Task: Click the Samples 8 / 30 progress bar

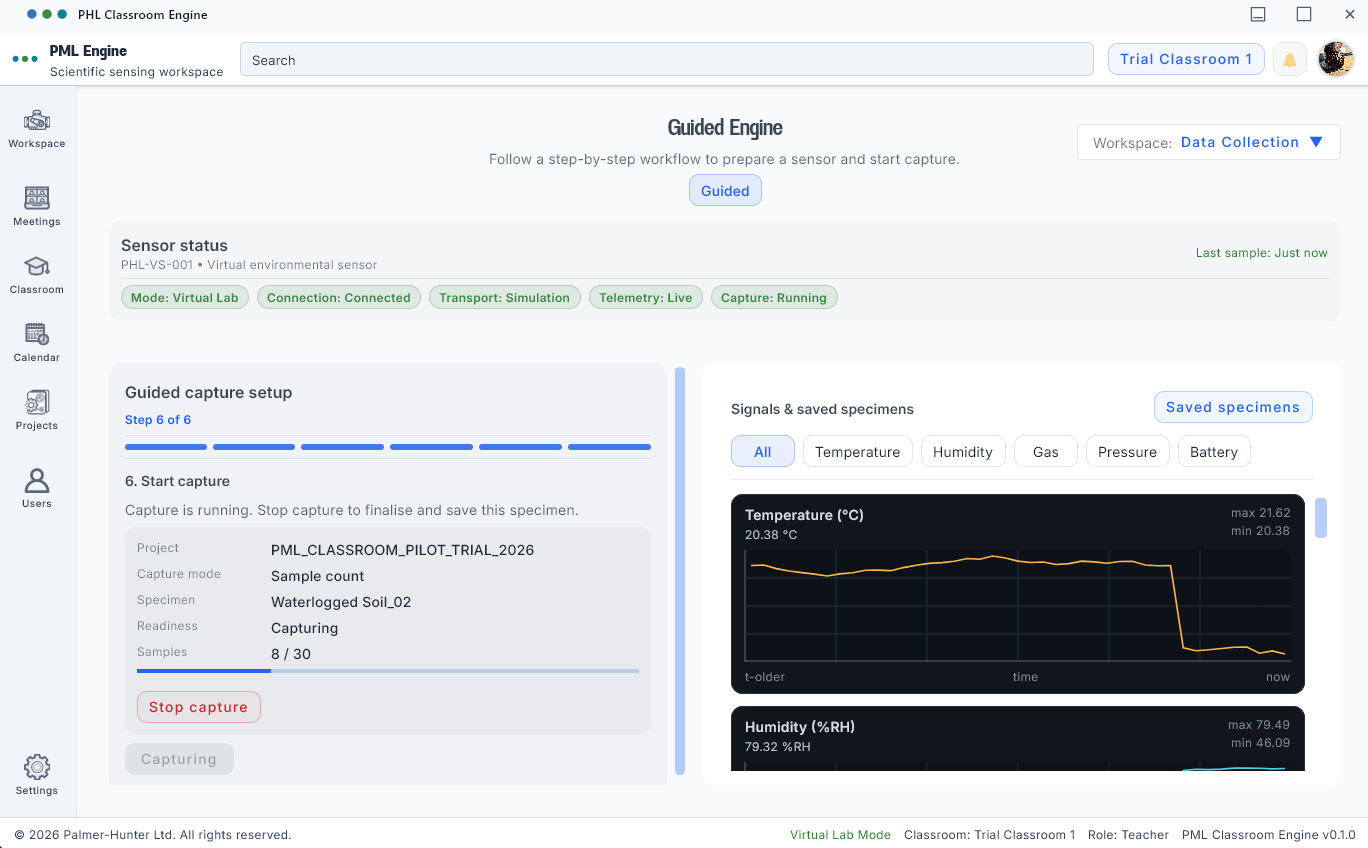Action: pos(388,671)
